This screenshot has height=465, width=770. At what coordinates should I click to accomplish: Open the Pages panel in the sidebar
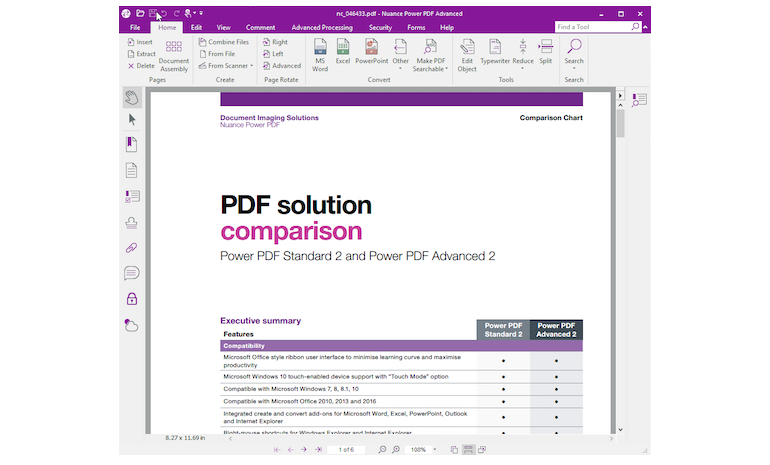(x=131, y=170)
